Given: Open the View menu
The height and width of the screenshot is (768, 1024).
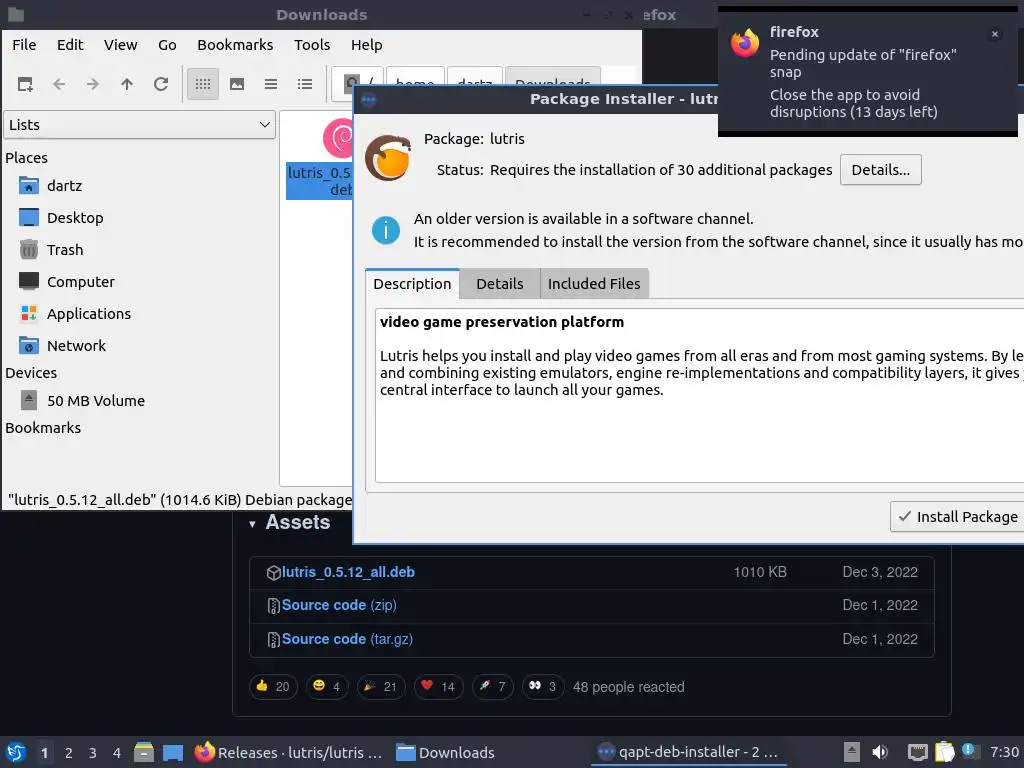Looking at the screenshot, I should pyautogui.click(x=120, y=45).
